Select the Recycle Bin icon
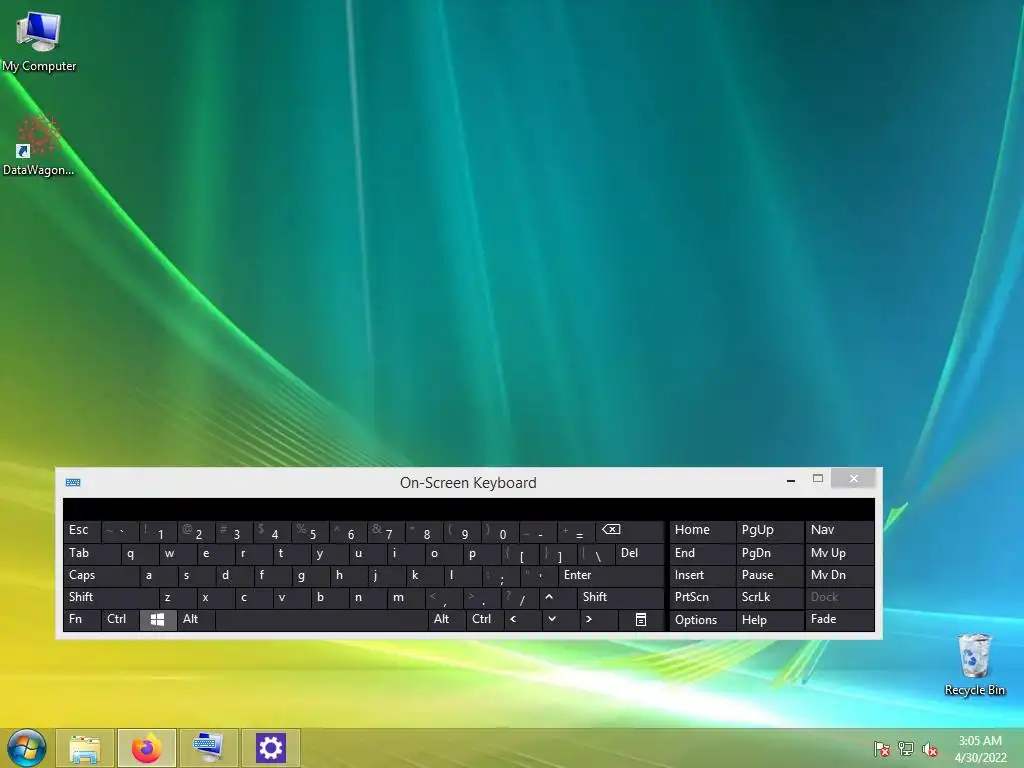The width and height of the screenshot is (1024, 768). (x=974, y=664)
